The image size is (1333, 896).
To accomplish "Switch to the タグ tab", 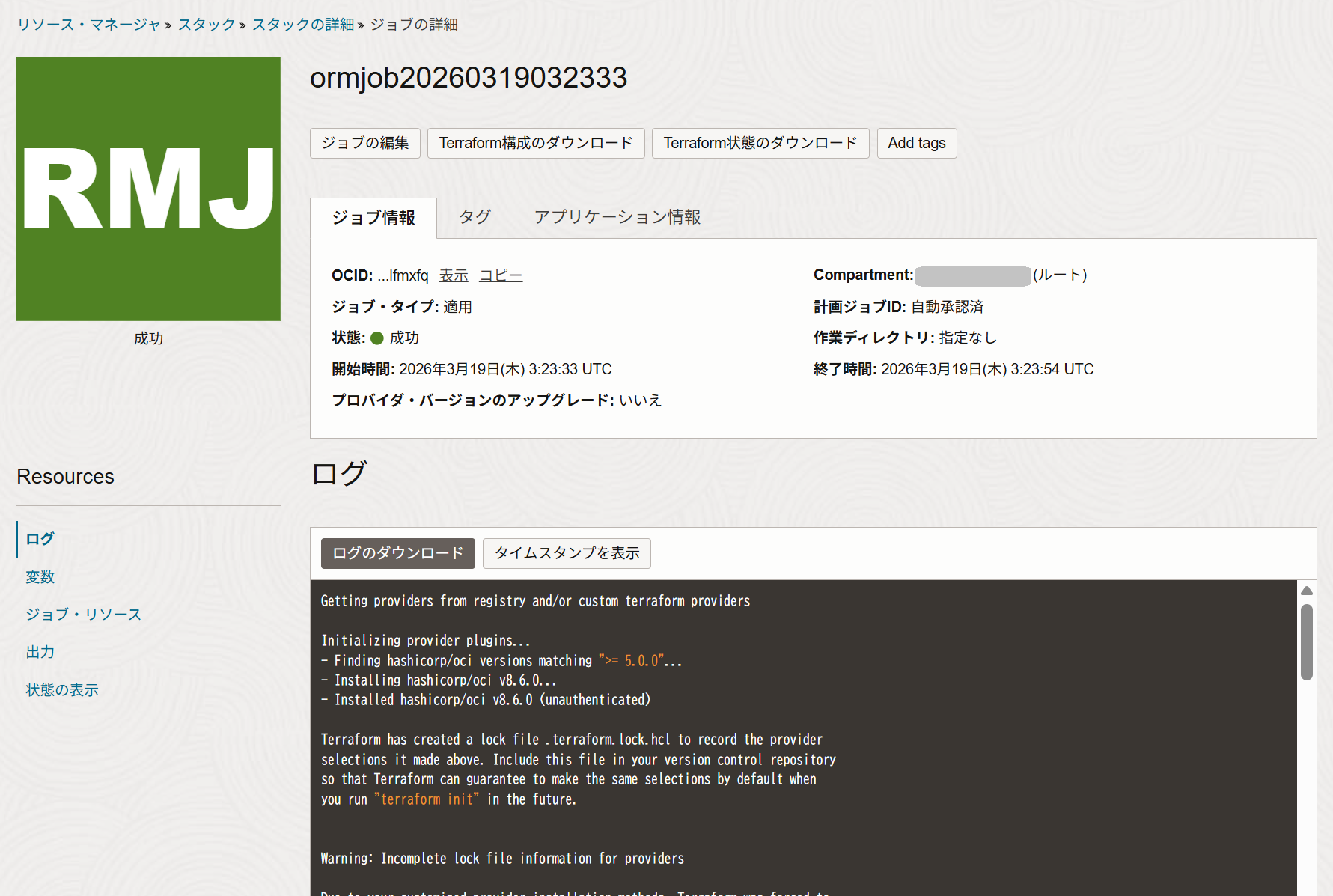I will click(x=474, y=217).
